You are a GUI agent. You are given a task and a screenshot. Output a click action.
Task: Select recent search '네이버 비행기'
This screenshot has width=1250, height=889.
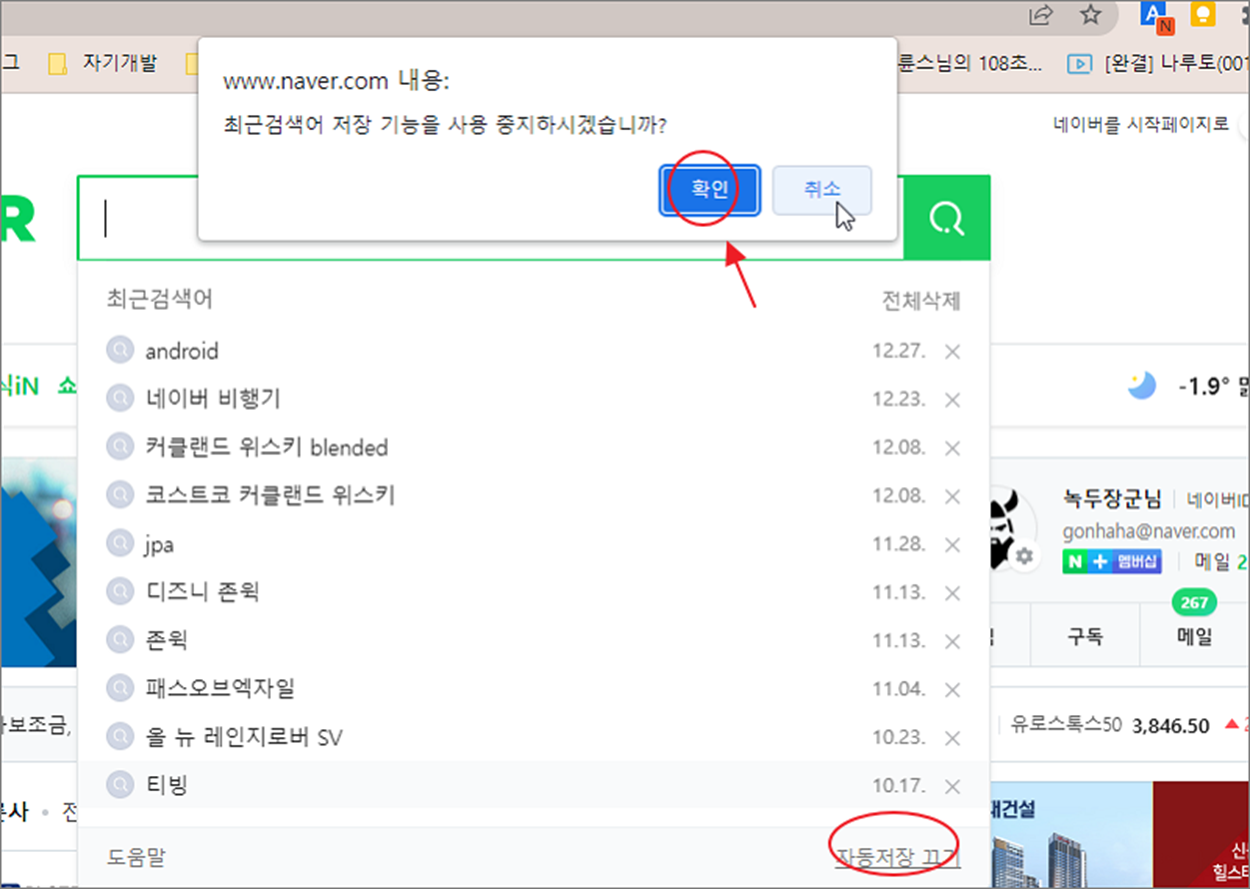point(213,399)
